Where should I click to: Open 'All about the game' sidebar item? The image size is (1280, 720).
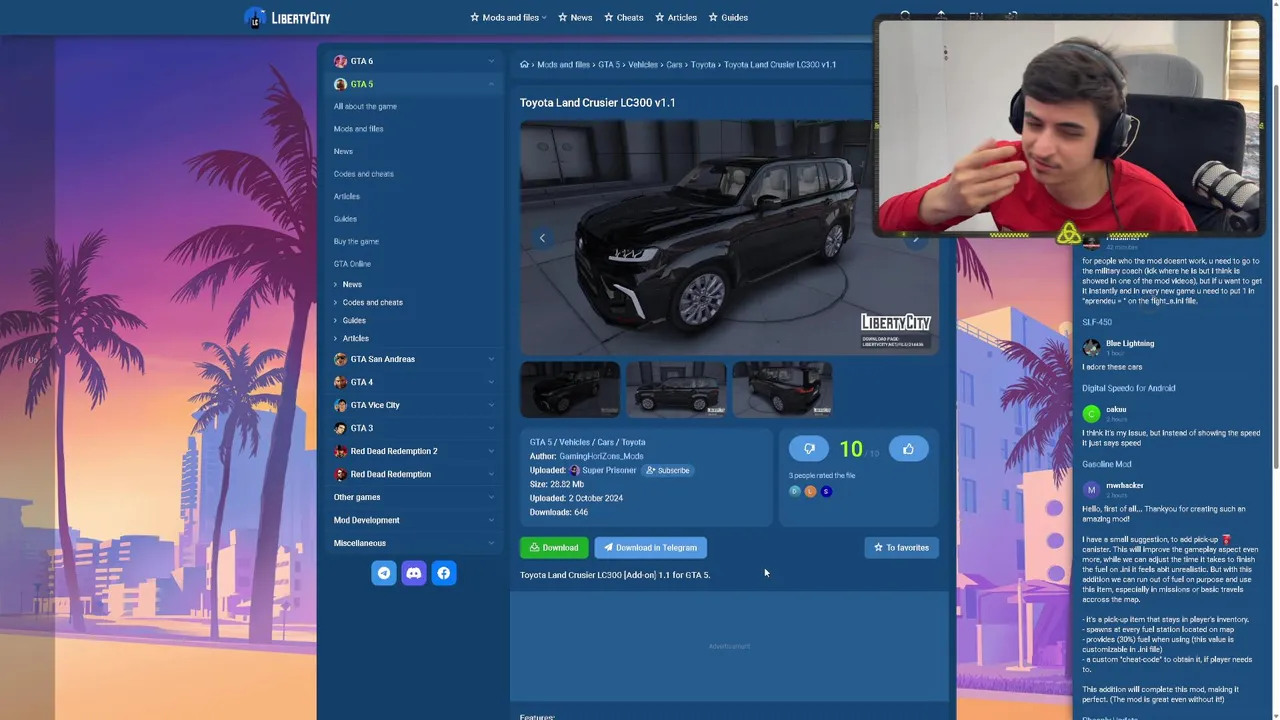[365, 106]
